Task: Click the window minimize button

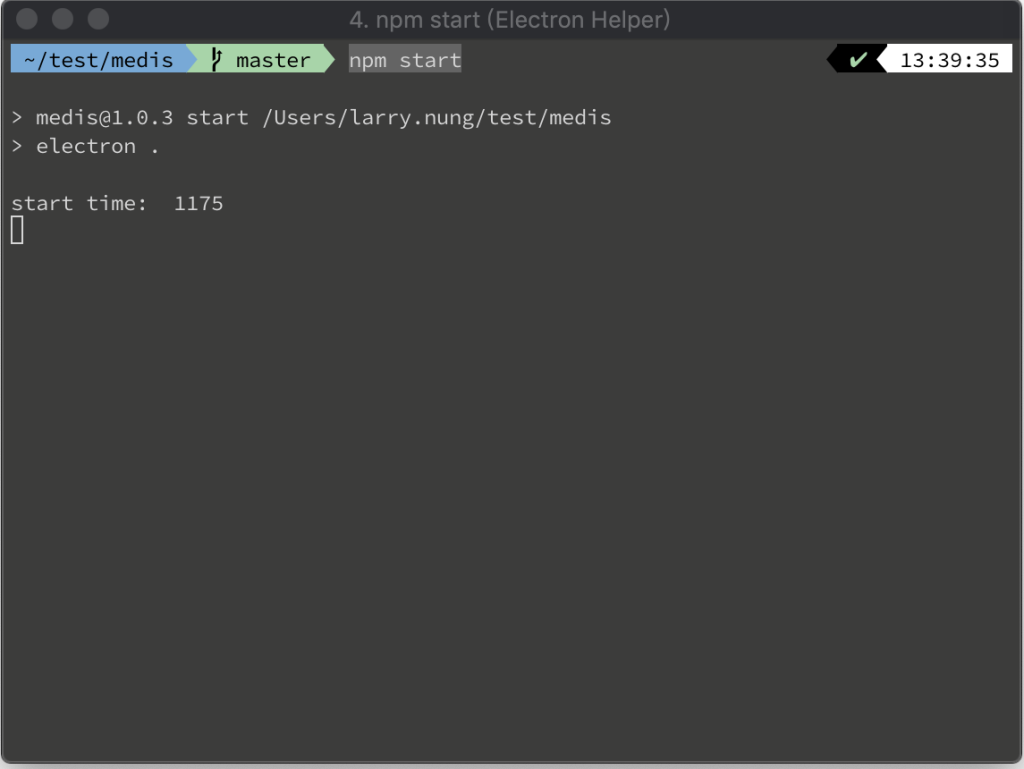Action: [63, 19]
